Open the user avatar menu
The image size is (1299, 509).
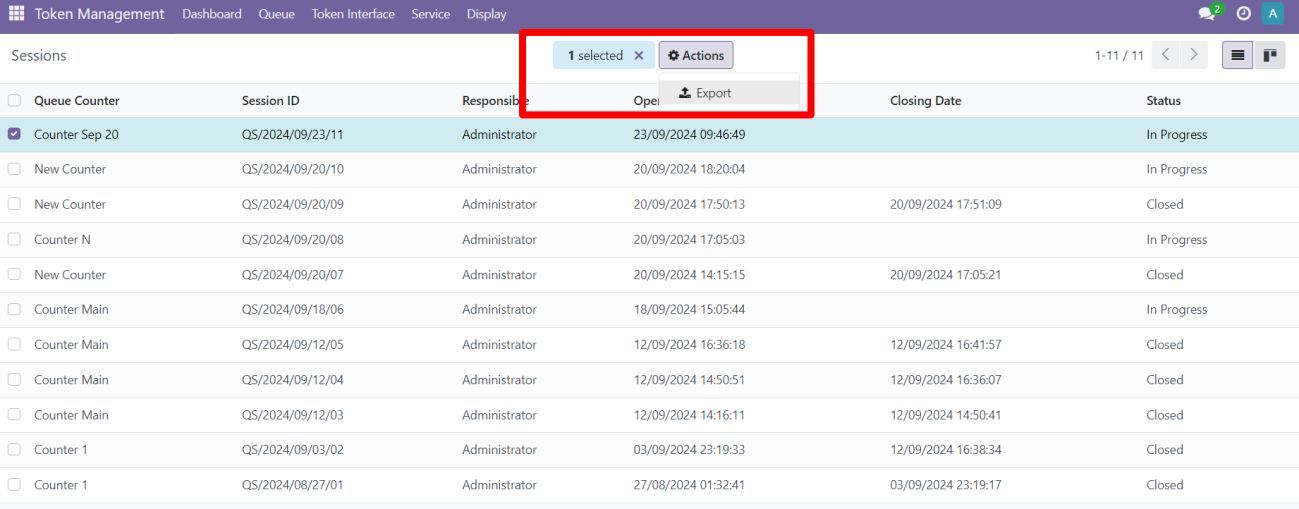(1272, 14)
